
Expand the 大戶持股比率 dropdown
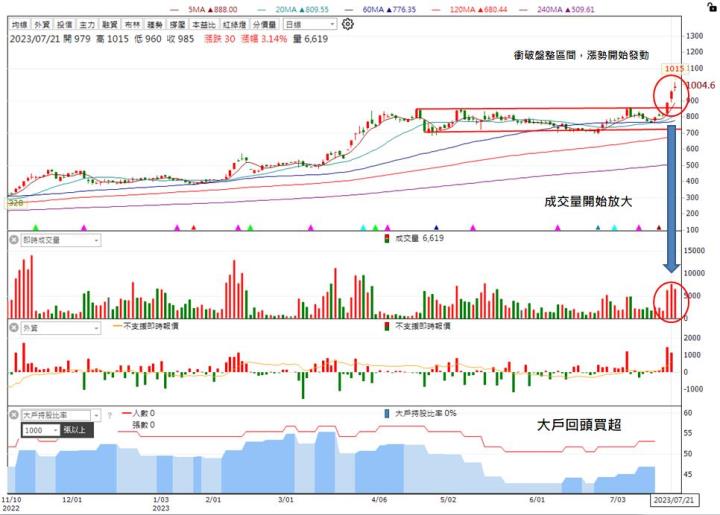coord(96,414)
